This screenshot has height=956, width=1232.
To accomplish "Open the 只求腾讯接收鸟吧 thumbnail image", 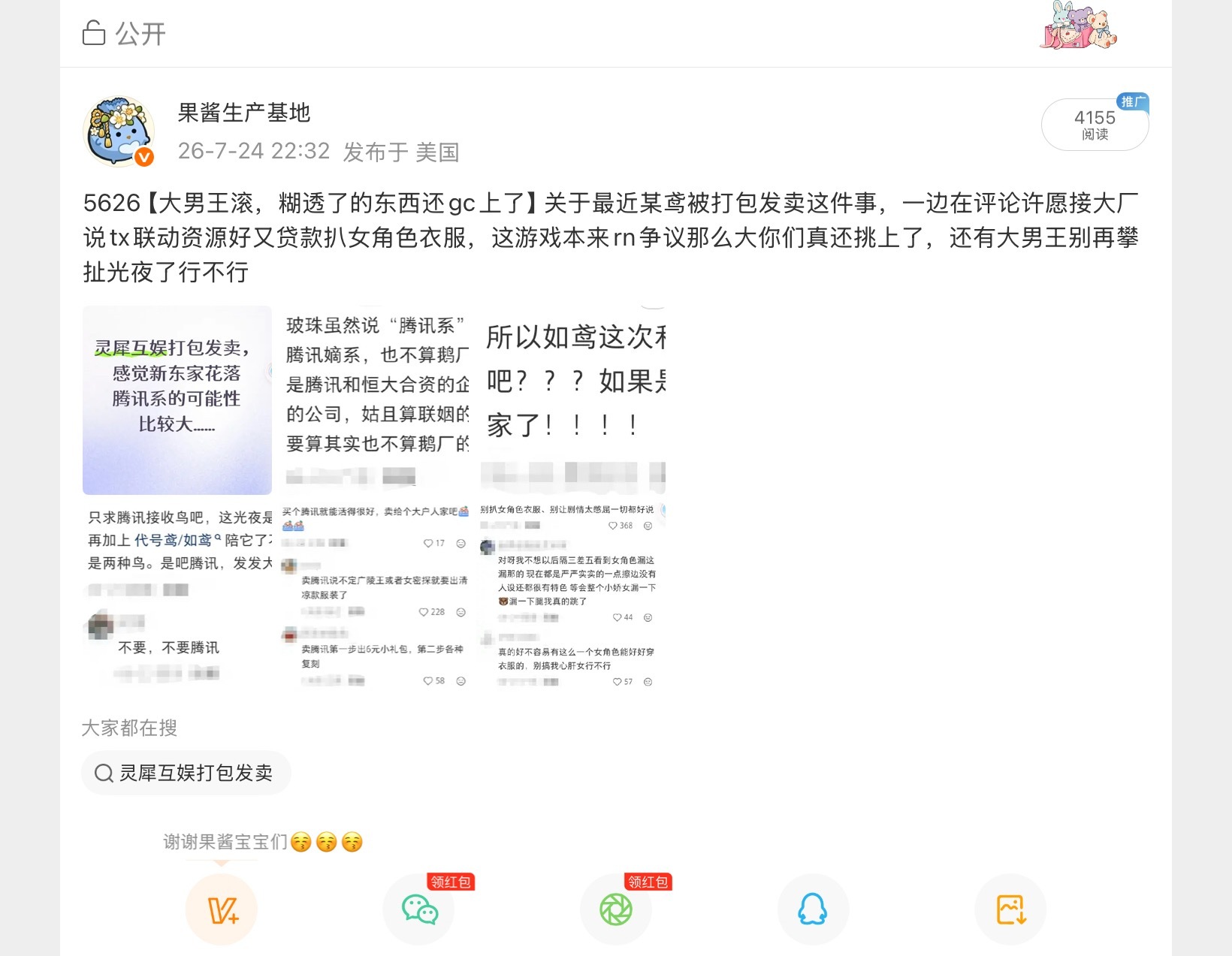I will 177,596.
